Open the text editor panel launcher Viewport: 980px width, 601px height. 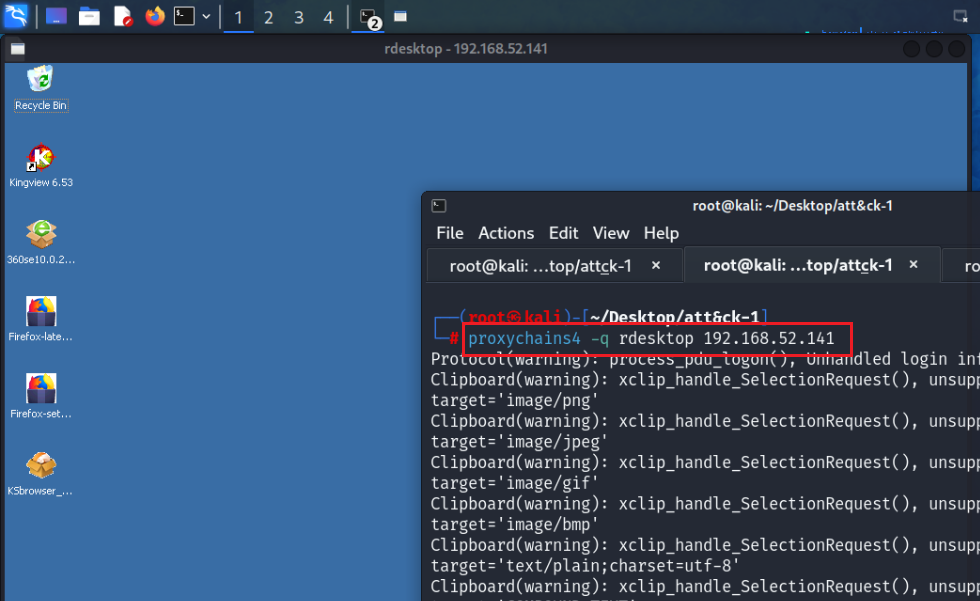[122, 17]
